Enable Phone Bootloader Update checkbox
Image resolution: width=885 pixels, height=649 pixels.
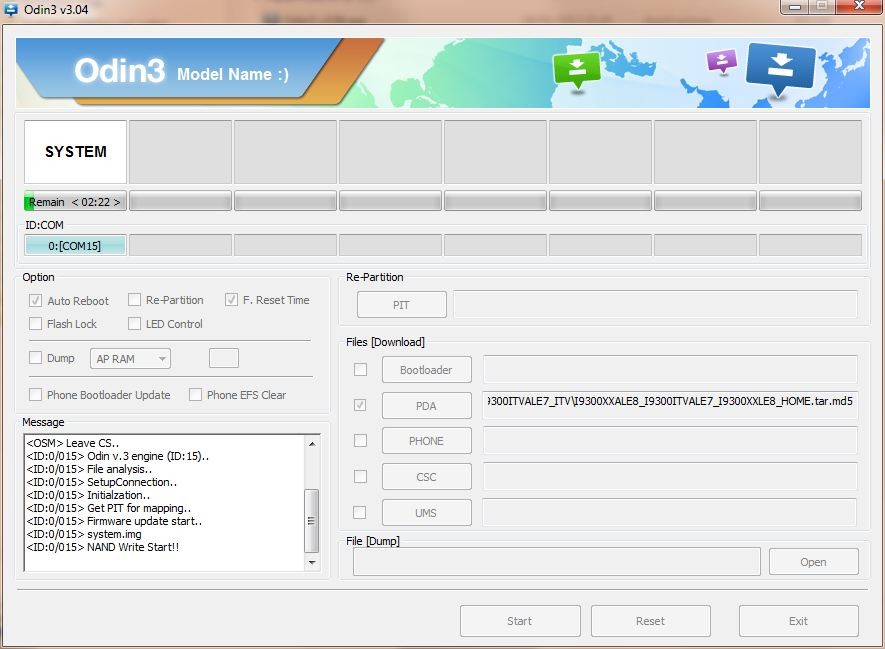coord(36,394)
